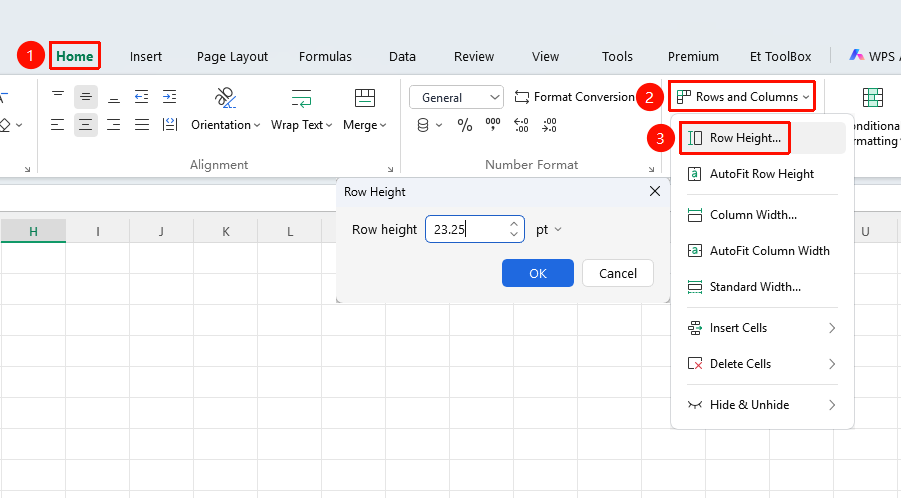This screenshot has width=901, height=498.
Task: Click the Format Conversion button
Action: pos(575,97)
